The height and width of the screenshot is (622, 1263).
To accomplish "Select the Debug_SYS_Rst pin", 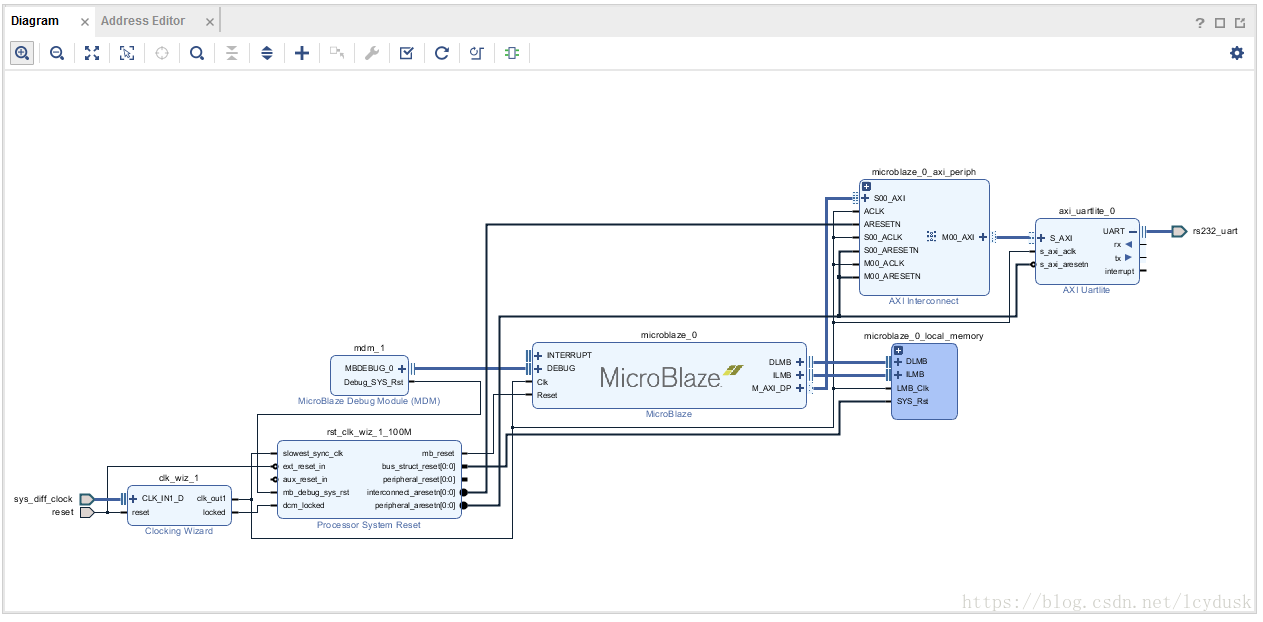I will [374, 382].
